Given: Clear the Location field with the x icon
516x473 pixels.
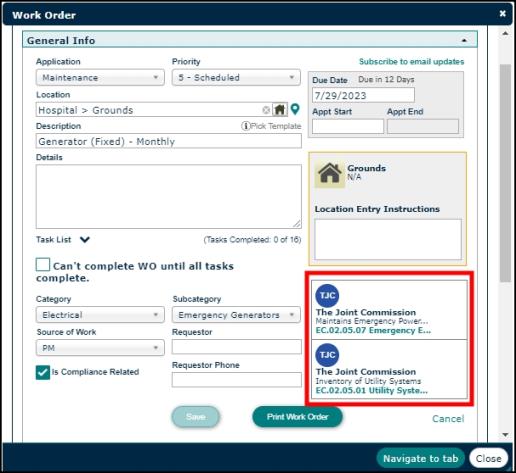Looking at the screenshot, I should [x=266, y=110].
